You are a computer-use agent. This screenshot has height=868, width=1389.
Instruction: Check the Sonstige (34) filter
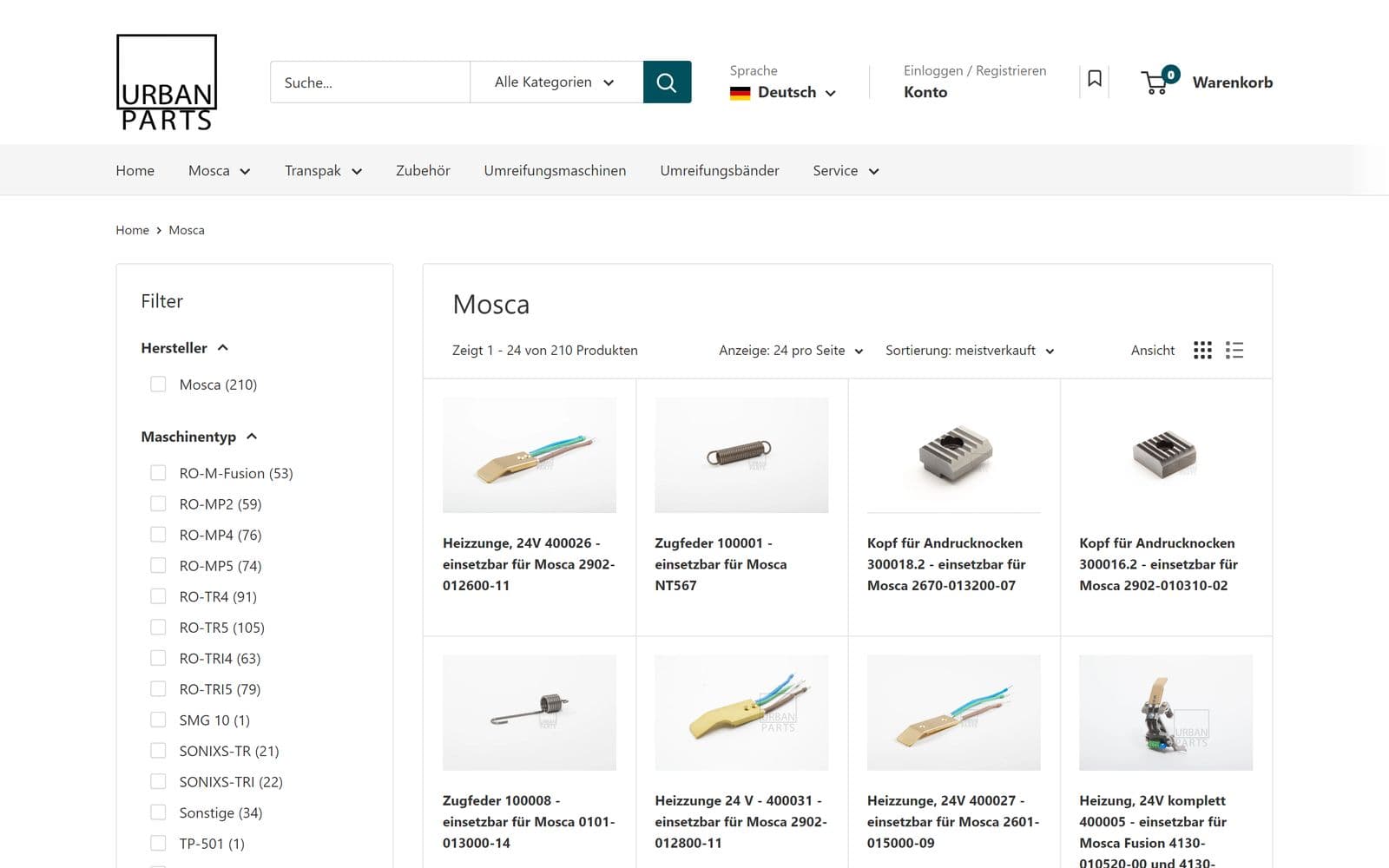[x=158, y=812]
